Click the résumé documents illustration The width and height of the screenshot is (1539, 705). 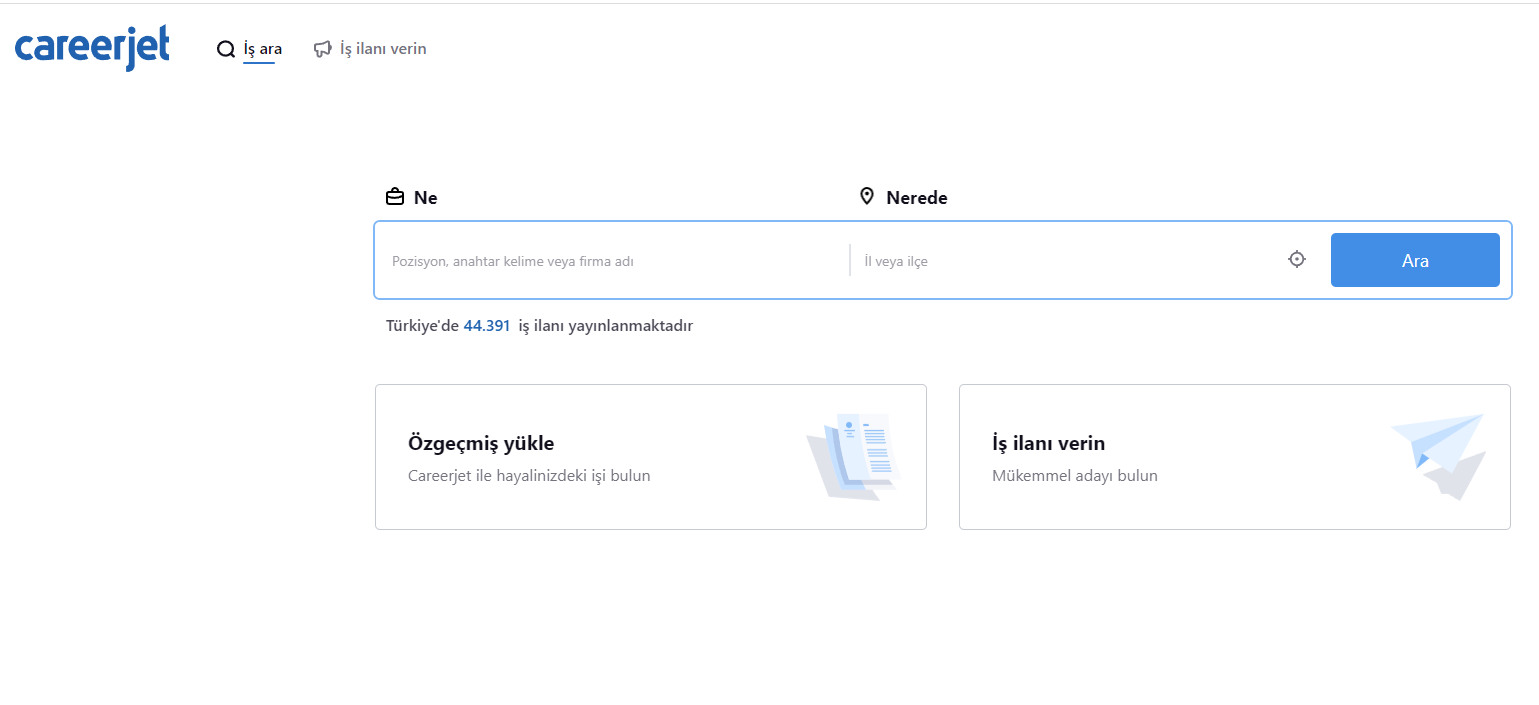[853, 456]
